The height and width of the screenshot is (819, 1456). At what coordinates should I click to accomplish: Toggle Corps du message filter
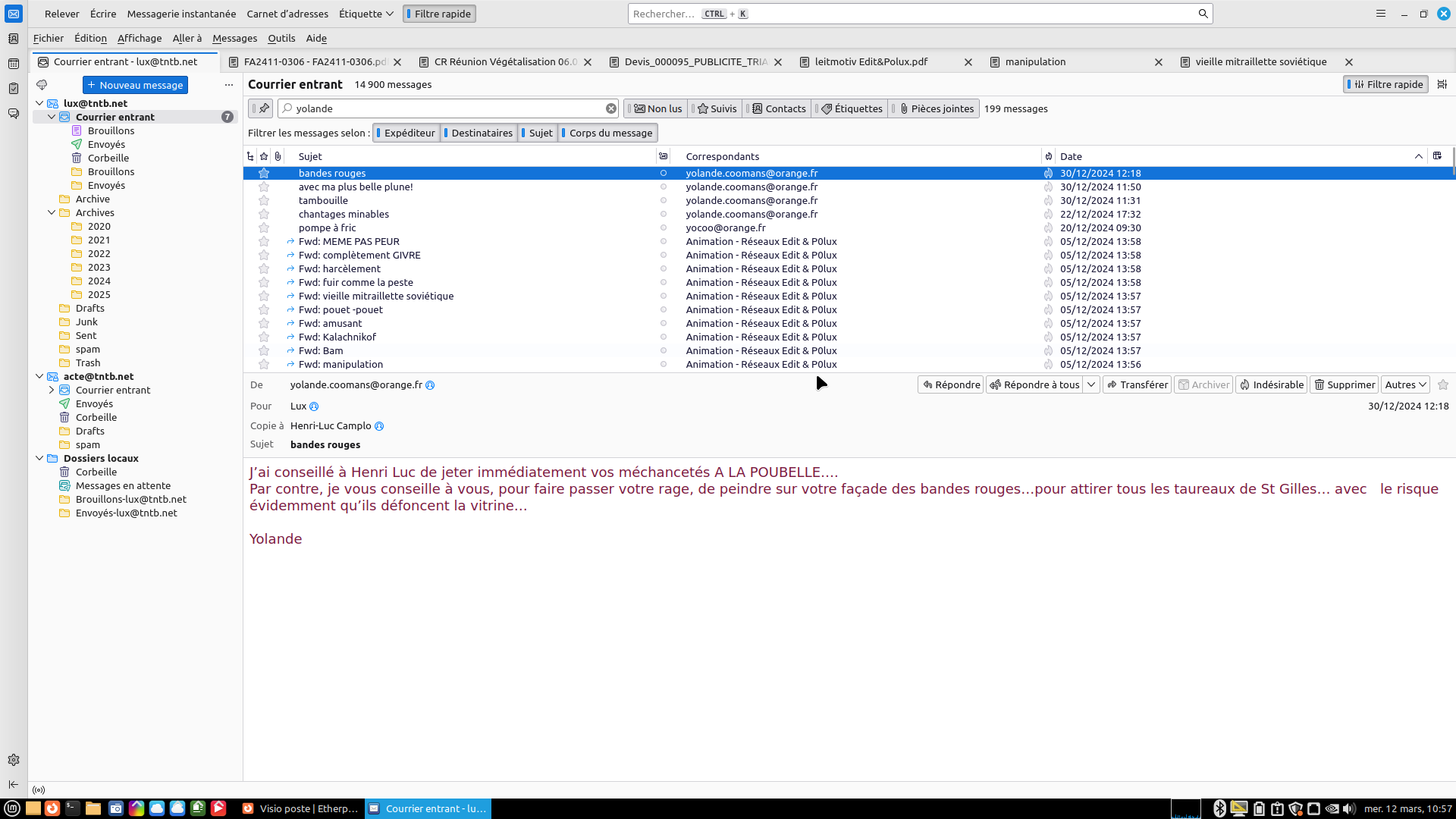click(608, 133)
